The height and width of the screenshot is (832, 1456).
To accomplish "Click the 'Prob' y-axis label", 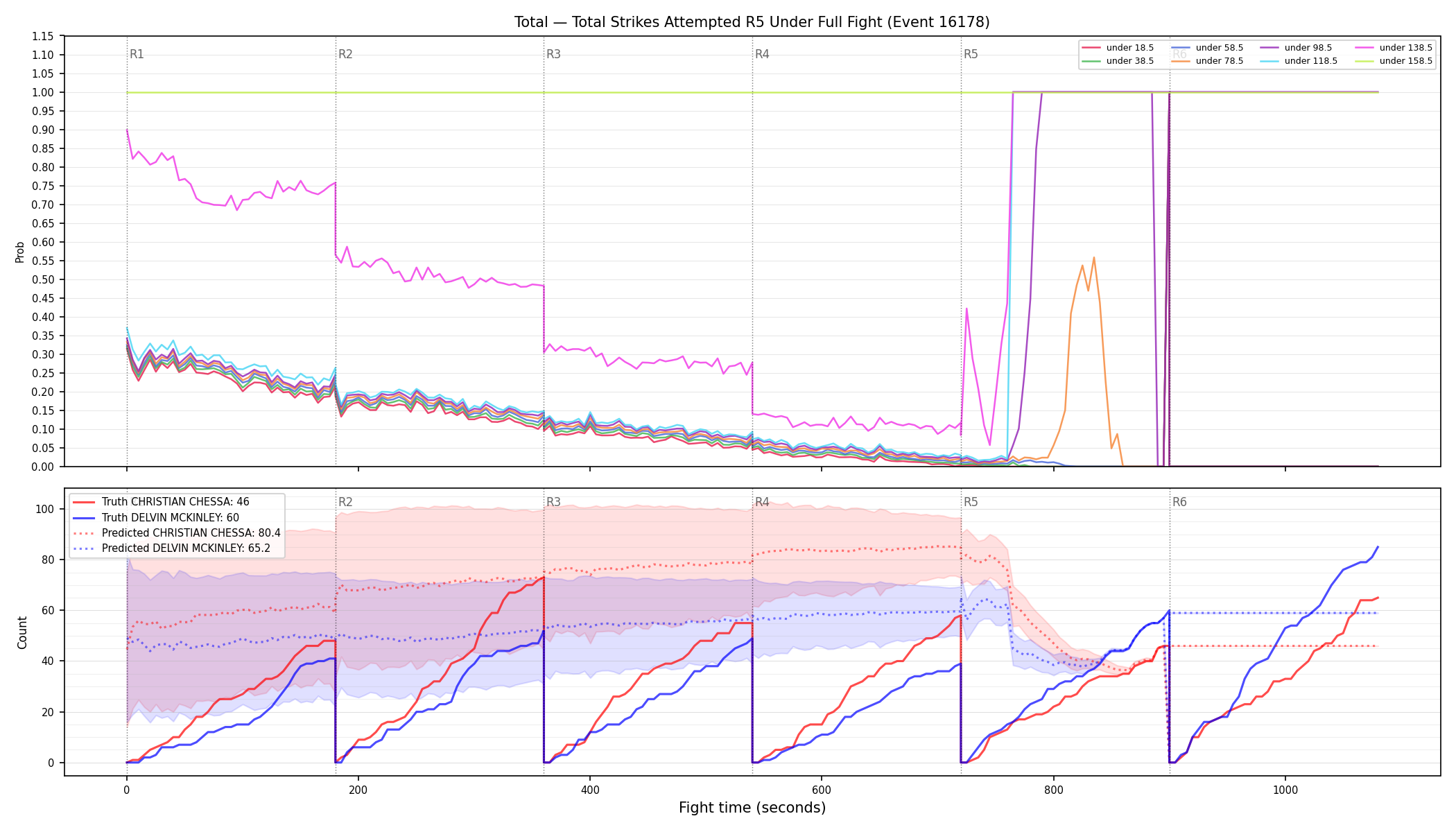I will (x=20, y=252).
